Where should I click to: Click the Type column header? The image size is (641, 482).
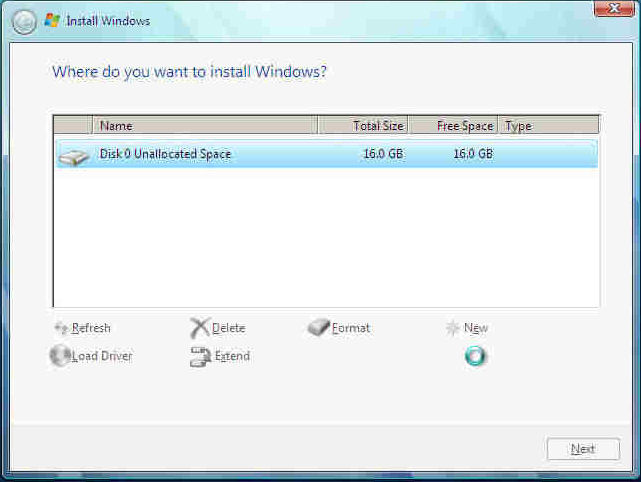(547, 126)
